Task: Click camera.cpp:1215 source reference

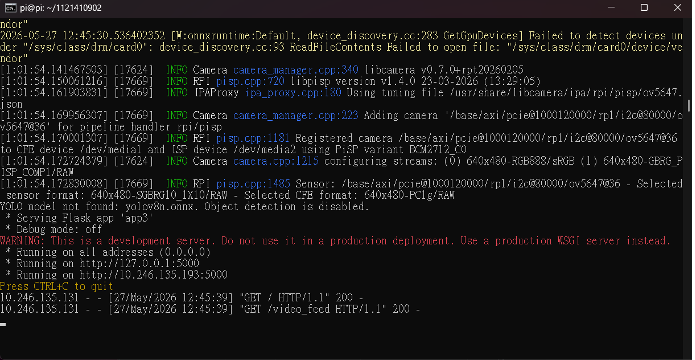Action: click(276, 161)
